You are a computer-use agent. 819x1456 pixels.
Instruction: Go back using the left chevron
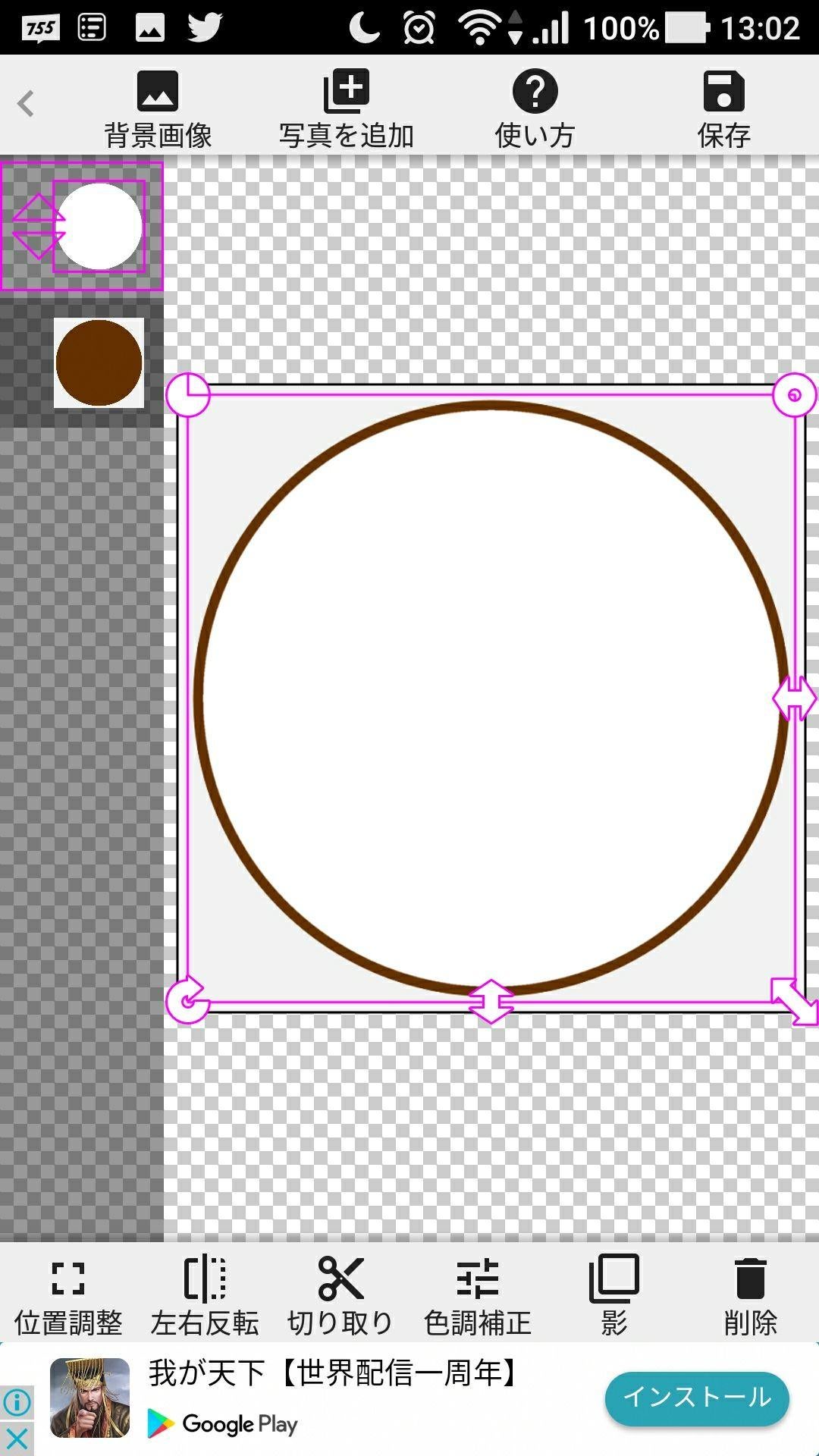27,103
